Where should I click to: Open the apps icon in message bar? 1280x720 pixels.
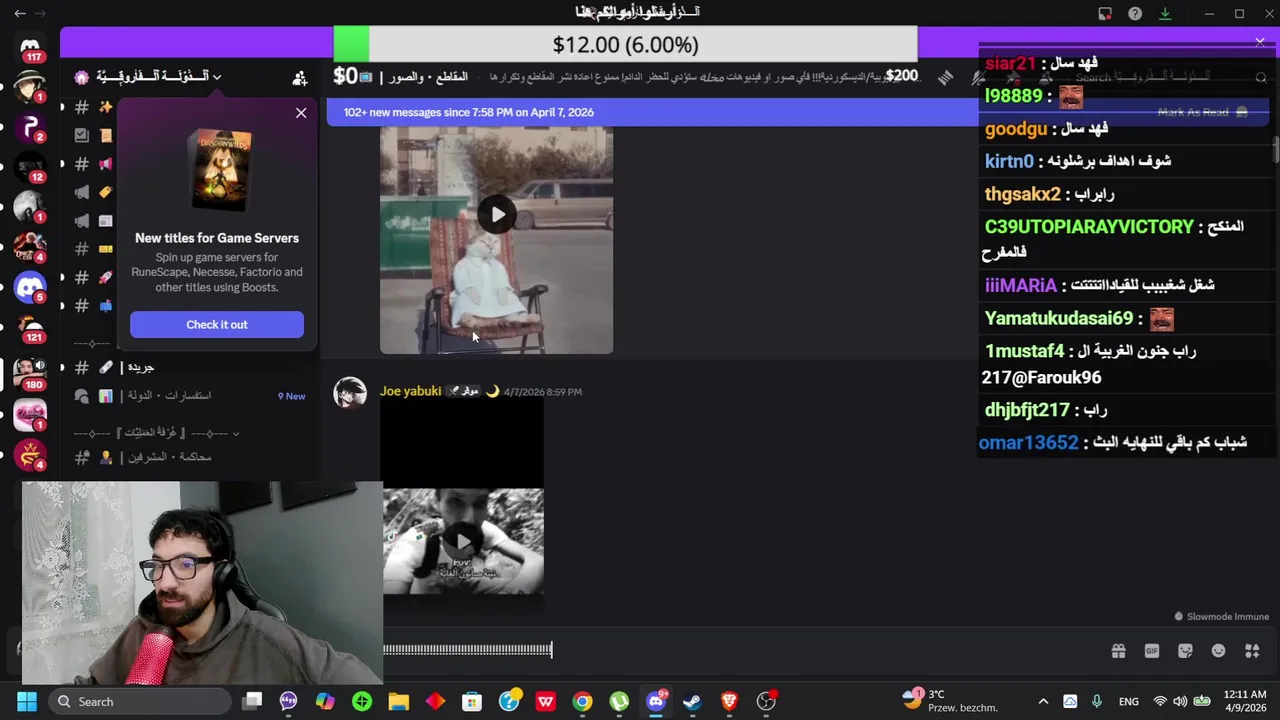click(x=1252, y=651)
